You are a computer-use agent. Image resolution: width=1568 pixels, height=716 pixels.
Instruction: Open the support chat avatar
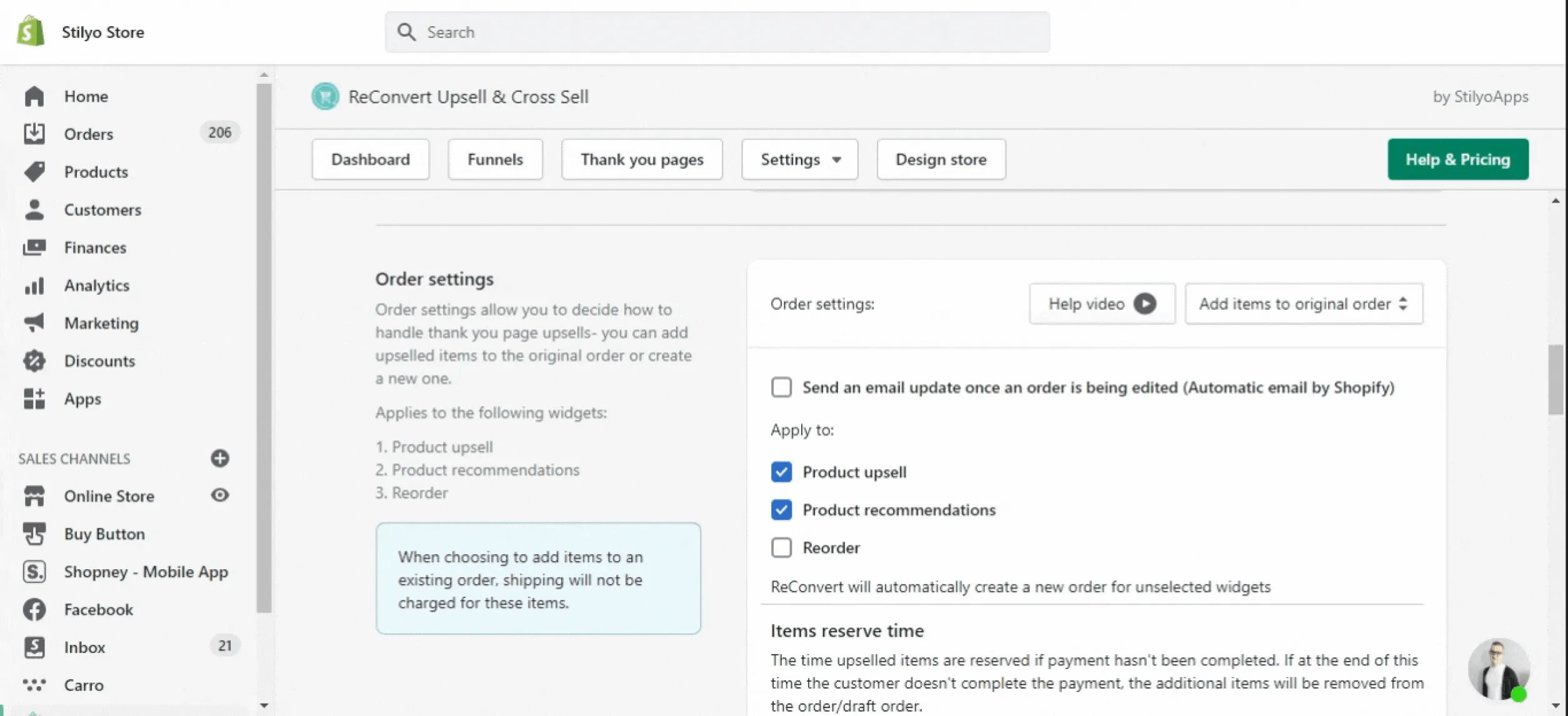(1498, 669)
